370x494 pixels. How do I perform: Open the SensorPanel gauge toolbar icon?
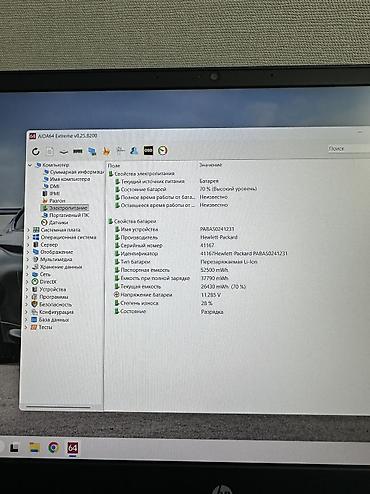[163, 151]
